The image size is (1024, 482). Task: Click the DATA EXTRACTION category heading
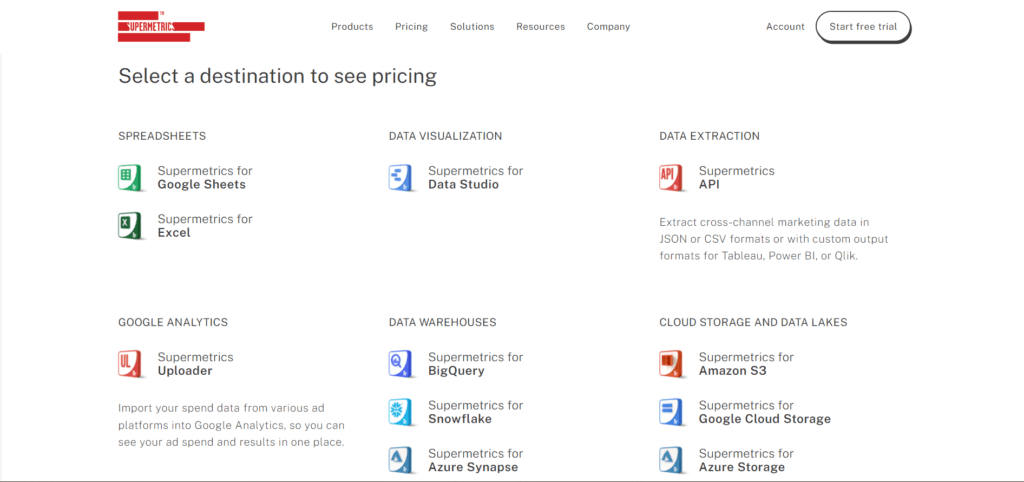tap(709, 136)
